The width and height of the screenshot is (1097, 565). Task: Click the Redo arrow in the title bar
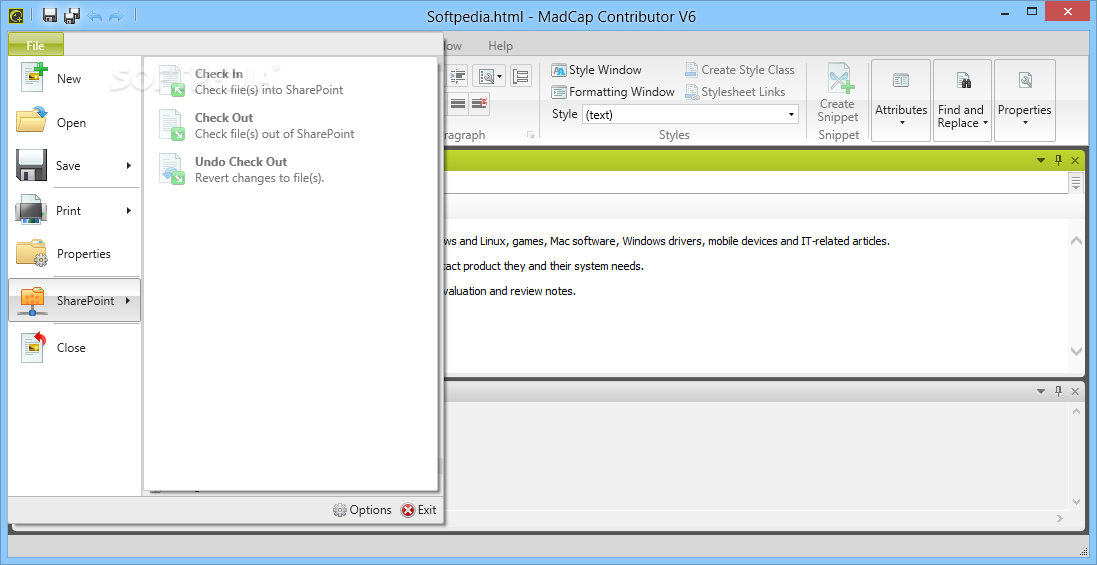[116, 15]
